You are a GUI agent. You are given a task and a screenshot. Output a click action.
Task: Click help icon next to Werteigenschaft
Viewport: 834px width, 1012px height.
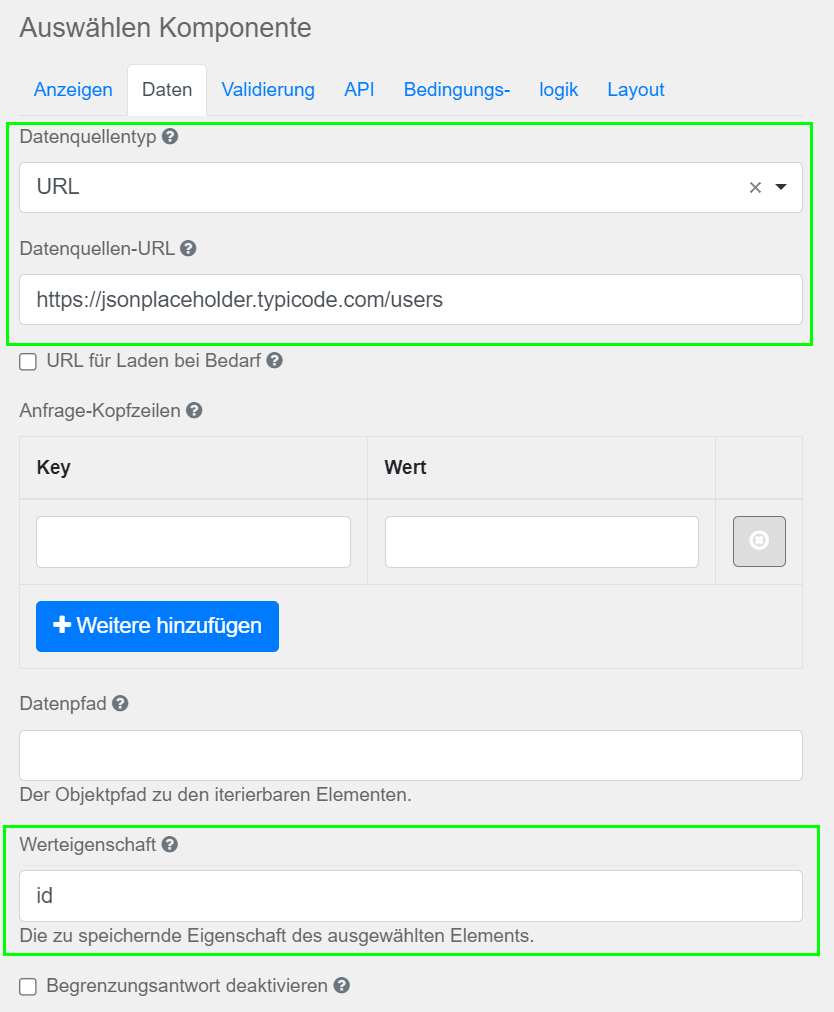[x=170, y=844]
